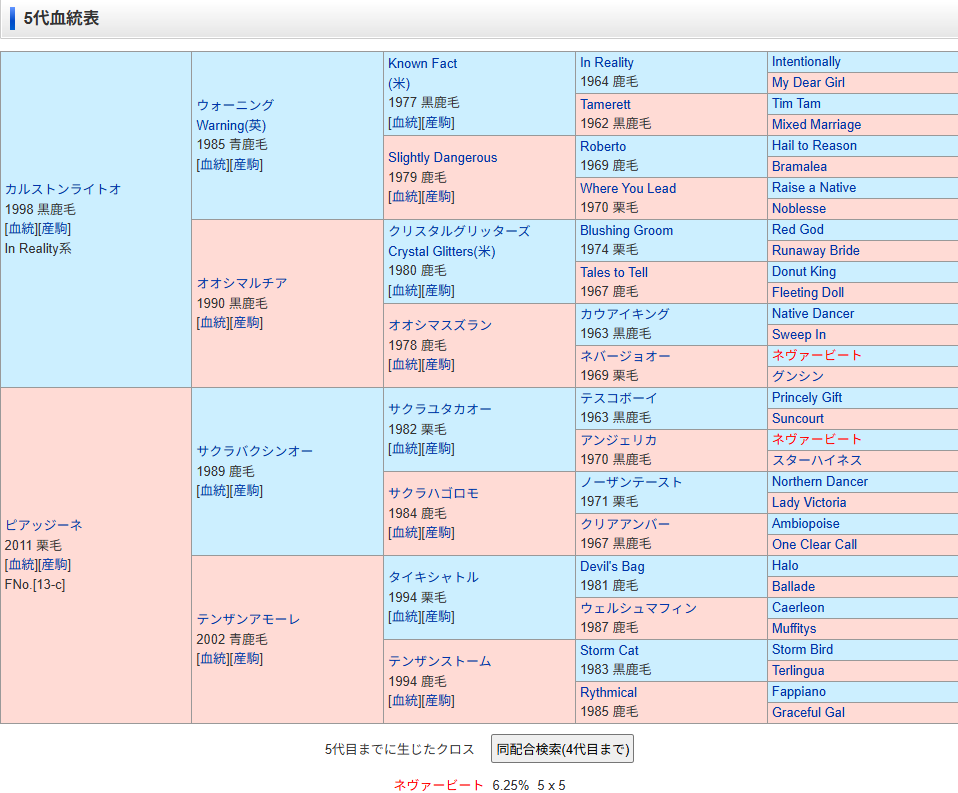958x793 pixels.
Task: Select the Northern Dancer link
Action: (819, 482)
